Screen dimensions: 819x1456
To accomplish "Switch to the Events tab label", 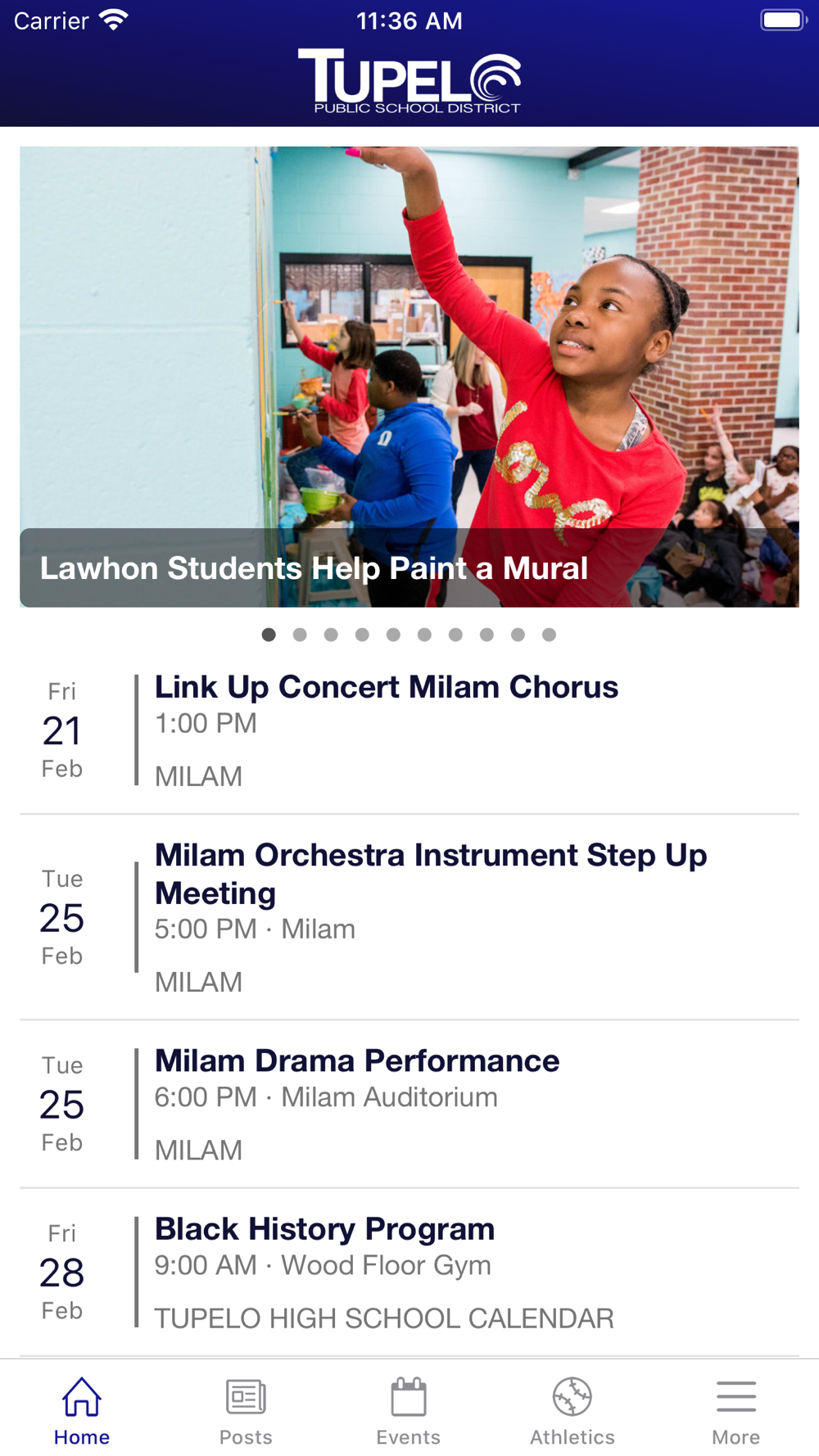I will pos(409,1437).
